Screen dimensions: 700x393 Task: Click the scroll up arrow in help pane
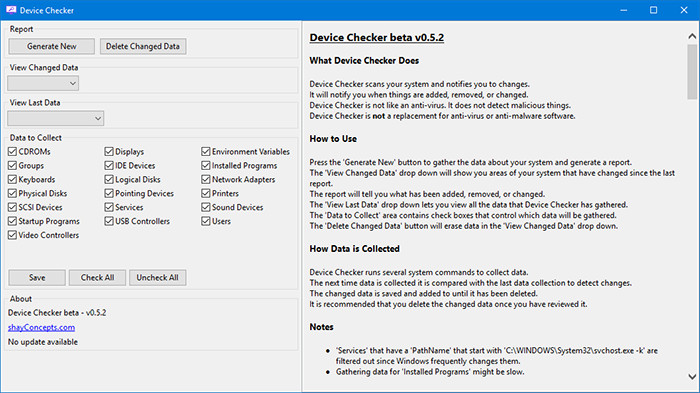[692, 37]
